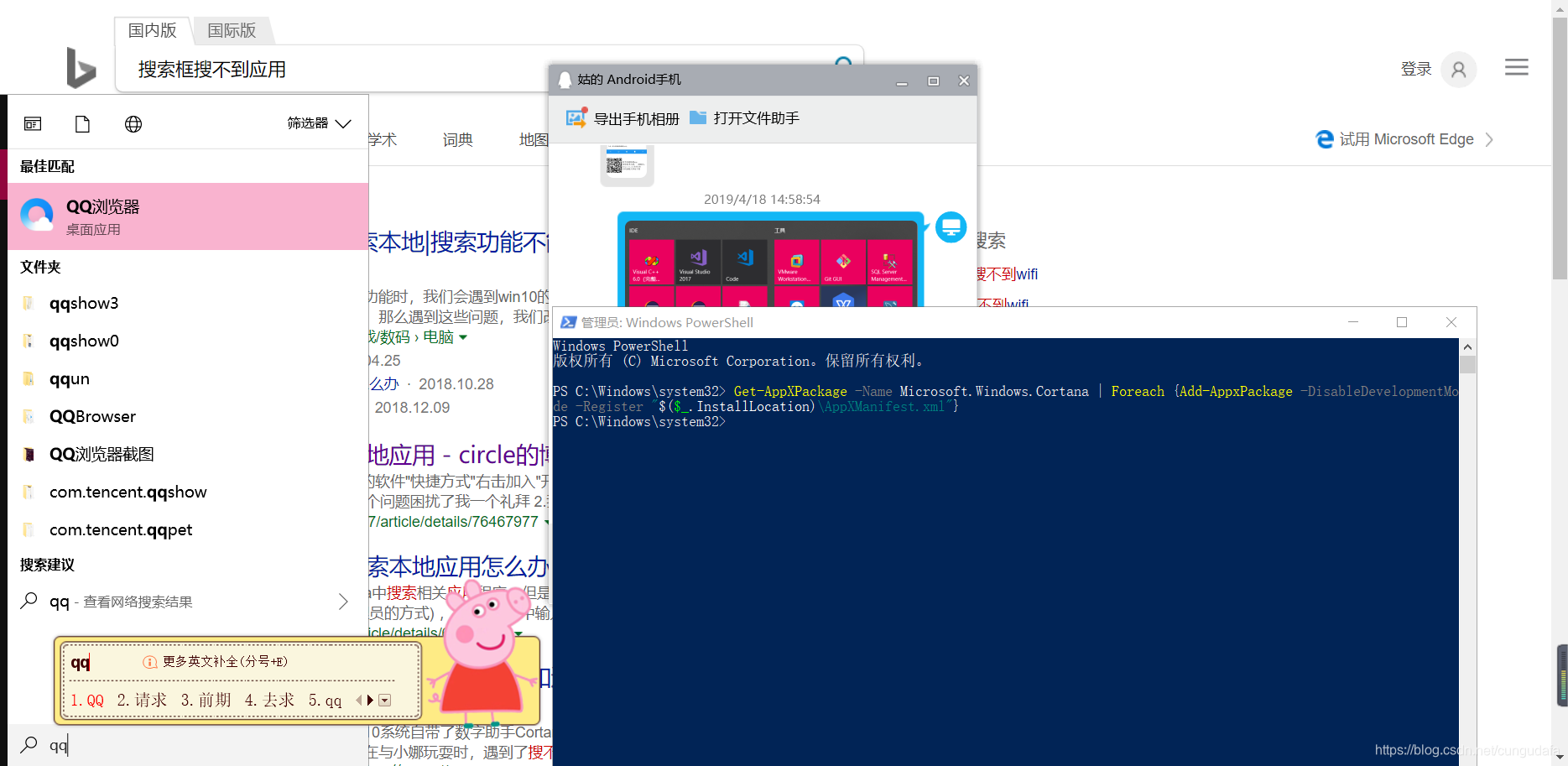1568x766 pixels.
Task: Click the Edge promo chevron arrow
Action: point(1489,139)
